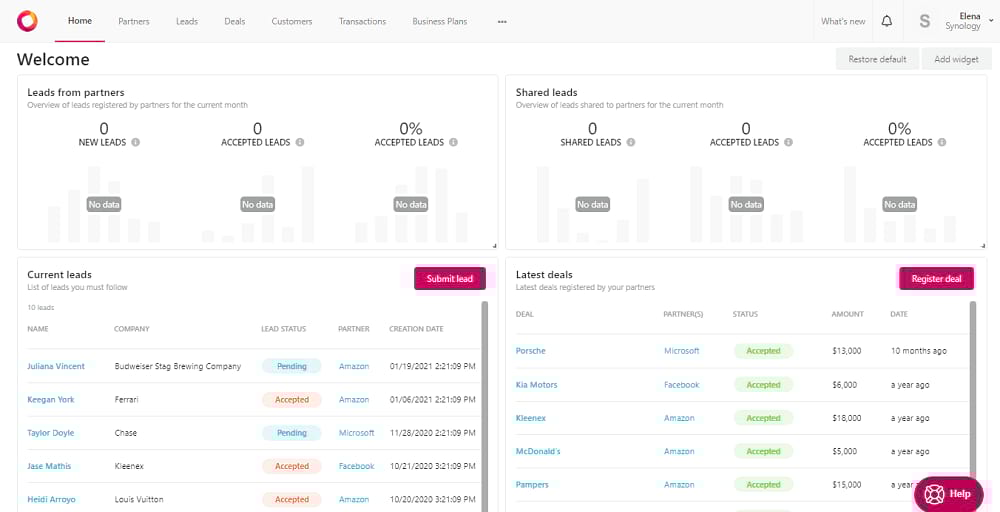The width and height of the screenshot is (1000, 512).
Task: Click Add widget button
Action: coord(957,59)
